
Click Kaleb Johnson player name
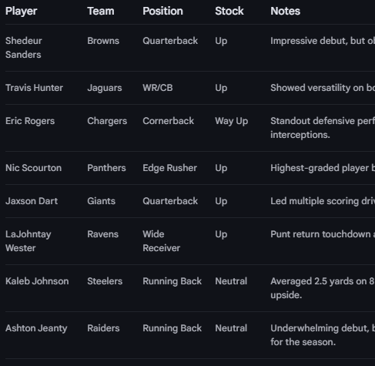(37, 281)
